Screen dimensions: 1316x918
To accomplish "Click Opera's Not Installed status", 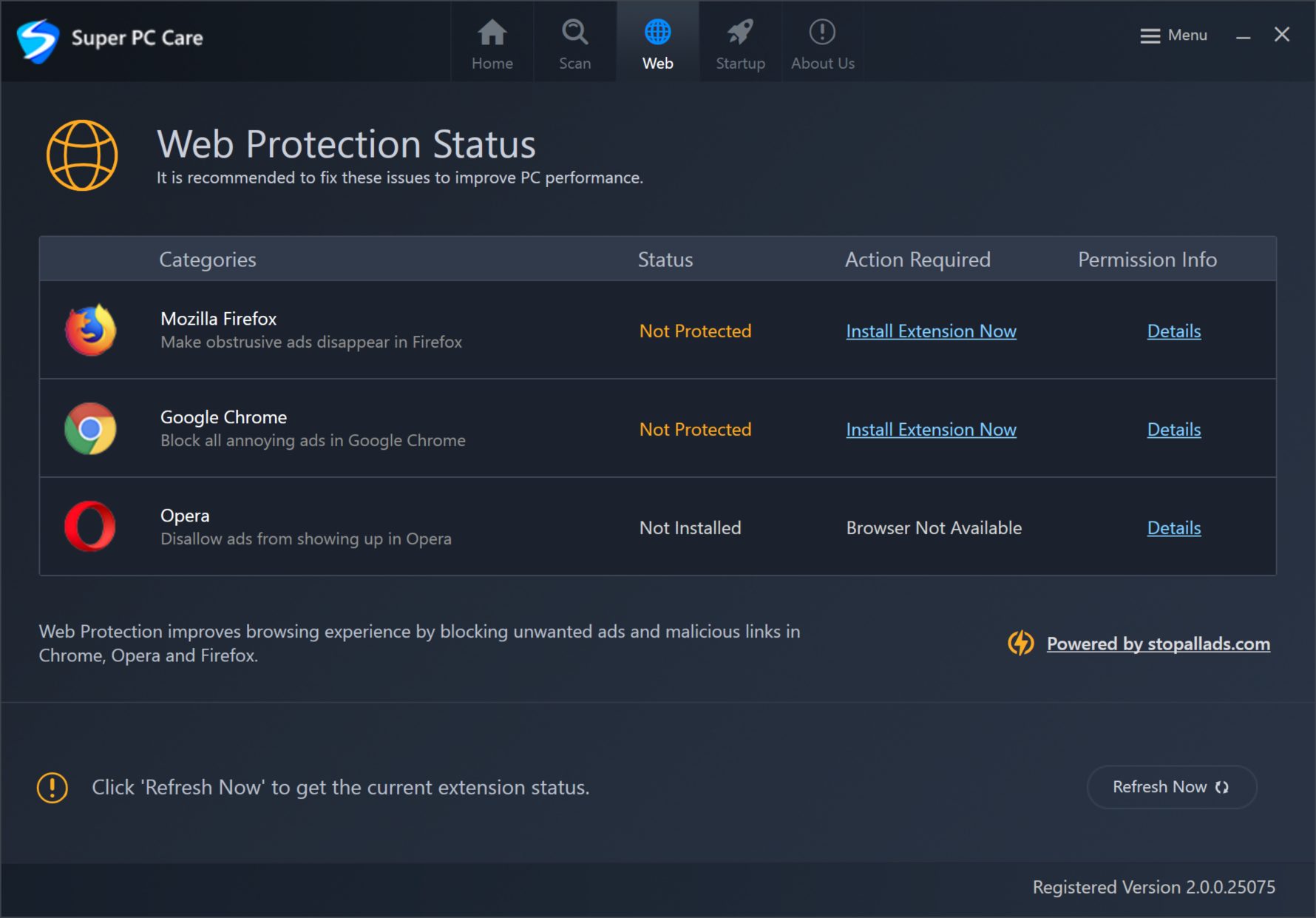I will pos(691,528).
